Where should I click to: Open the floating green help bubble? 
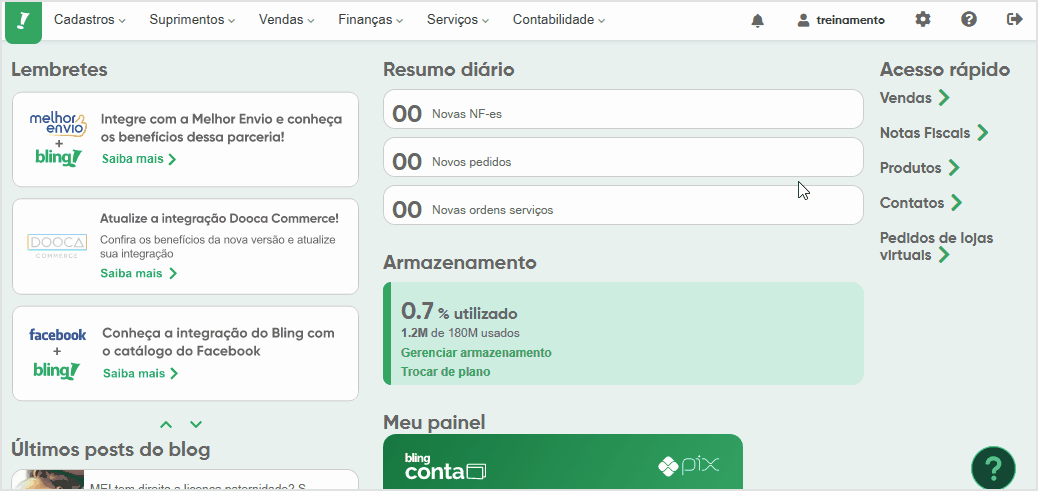point(993,469)
